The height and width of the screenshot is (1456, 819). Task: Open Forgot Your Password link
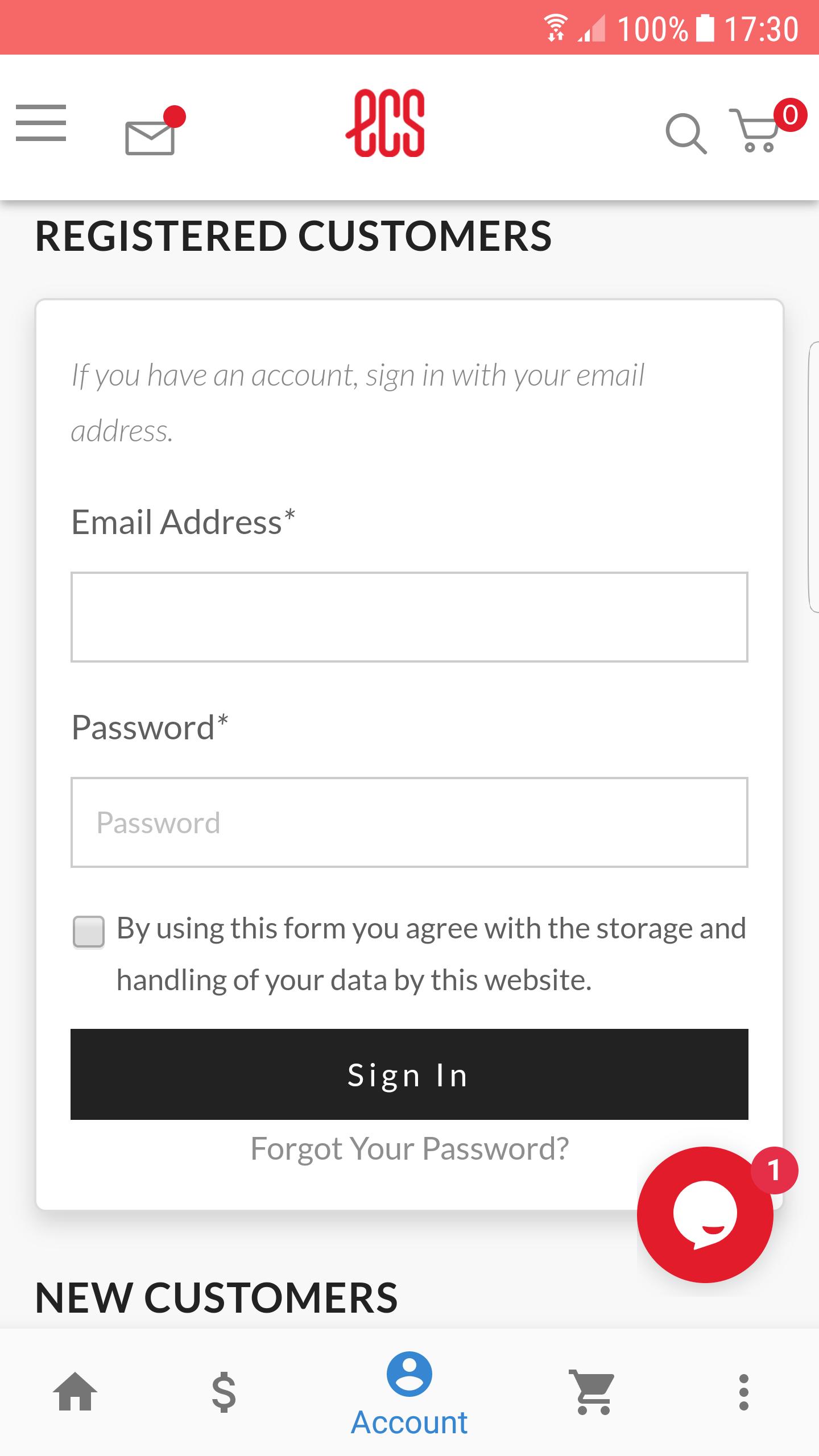coord(409,1148)
